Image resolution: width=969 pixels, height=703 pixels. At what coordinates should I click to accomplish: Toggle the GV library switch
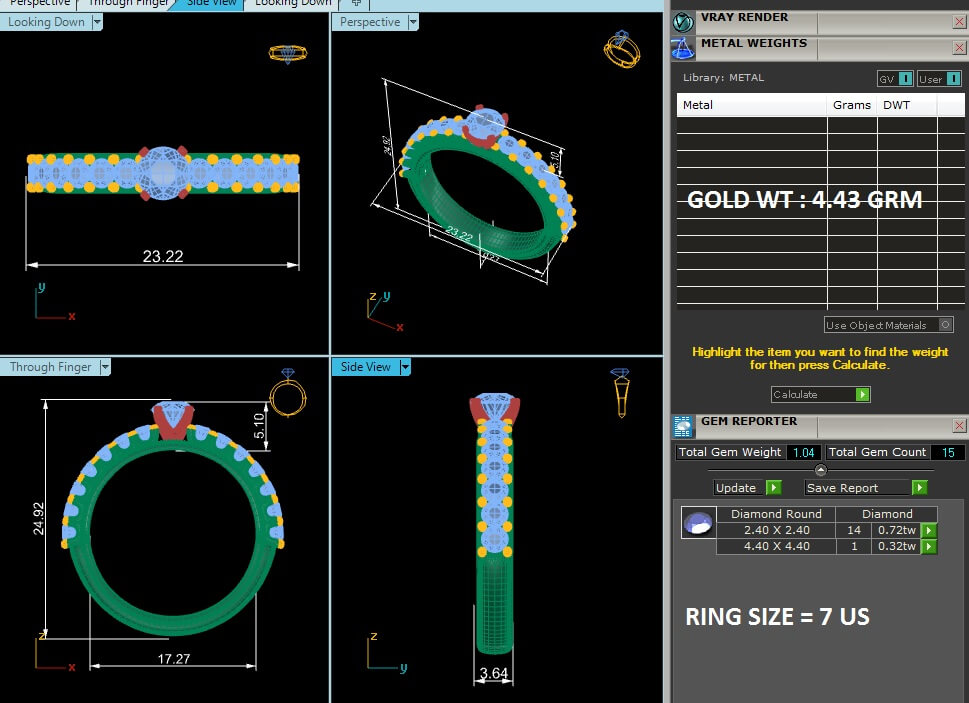coord(905,79)
